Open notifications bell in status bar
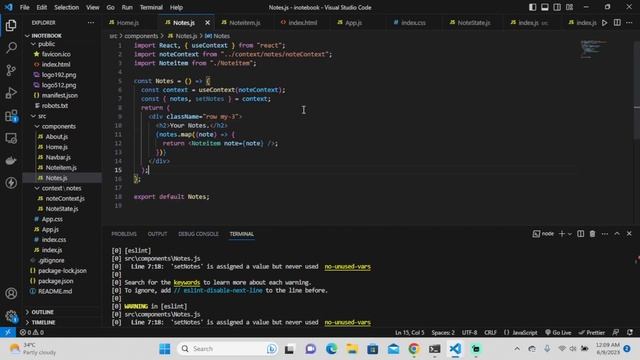The width and height of the screenshot is (640, 360). (630, 333)
